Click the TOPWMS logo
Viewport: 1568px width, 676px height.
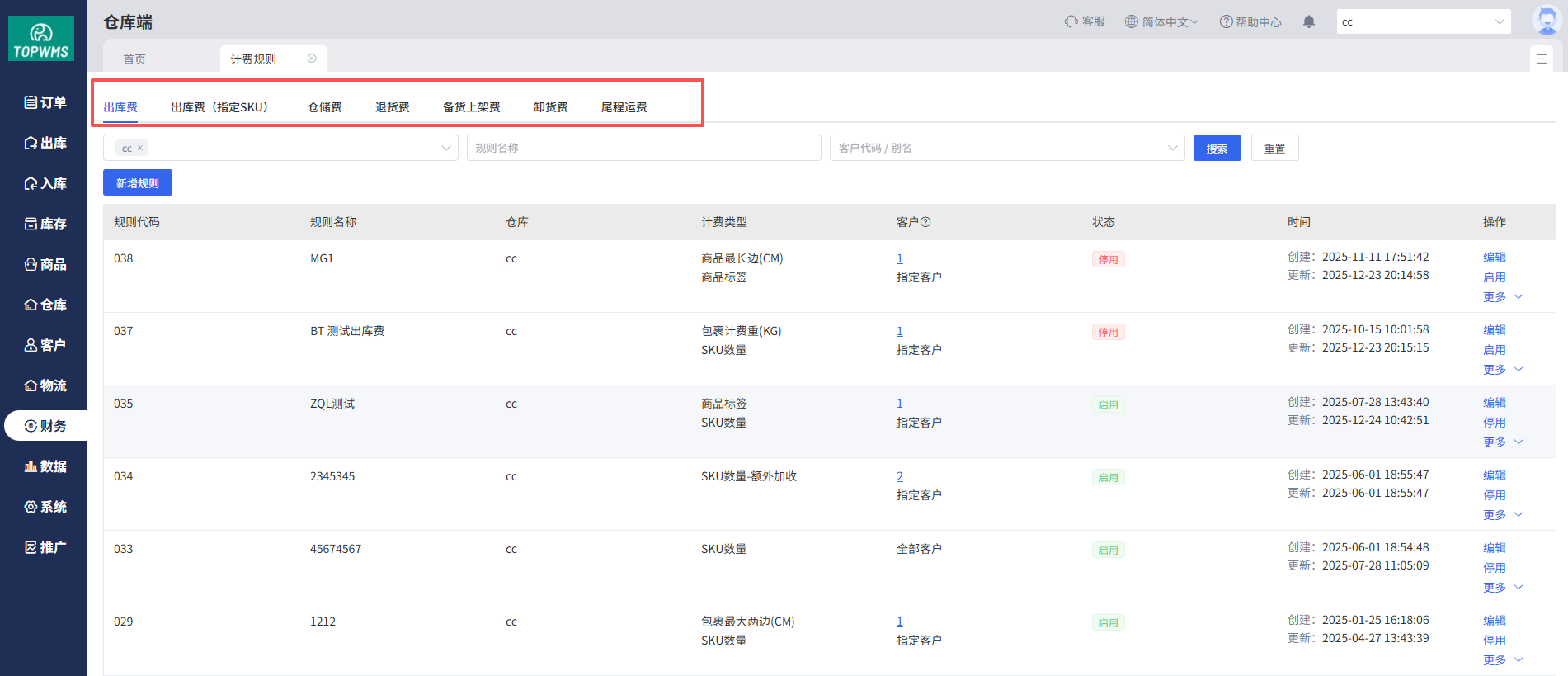[41, 39]
